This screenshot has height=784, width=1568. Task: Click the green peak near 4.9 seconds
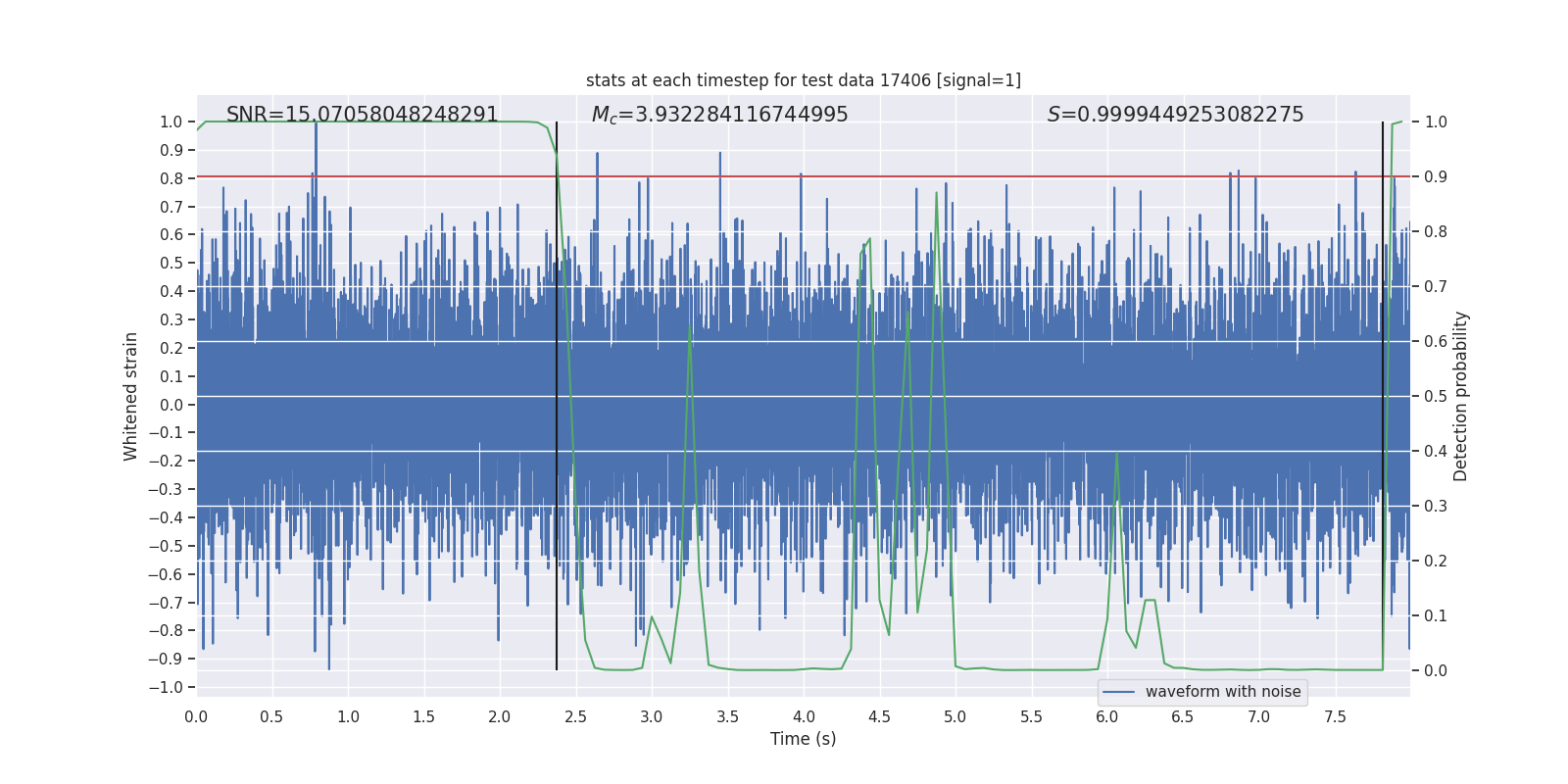click(x=936, y=193)
